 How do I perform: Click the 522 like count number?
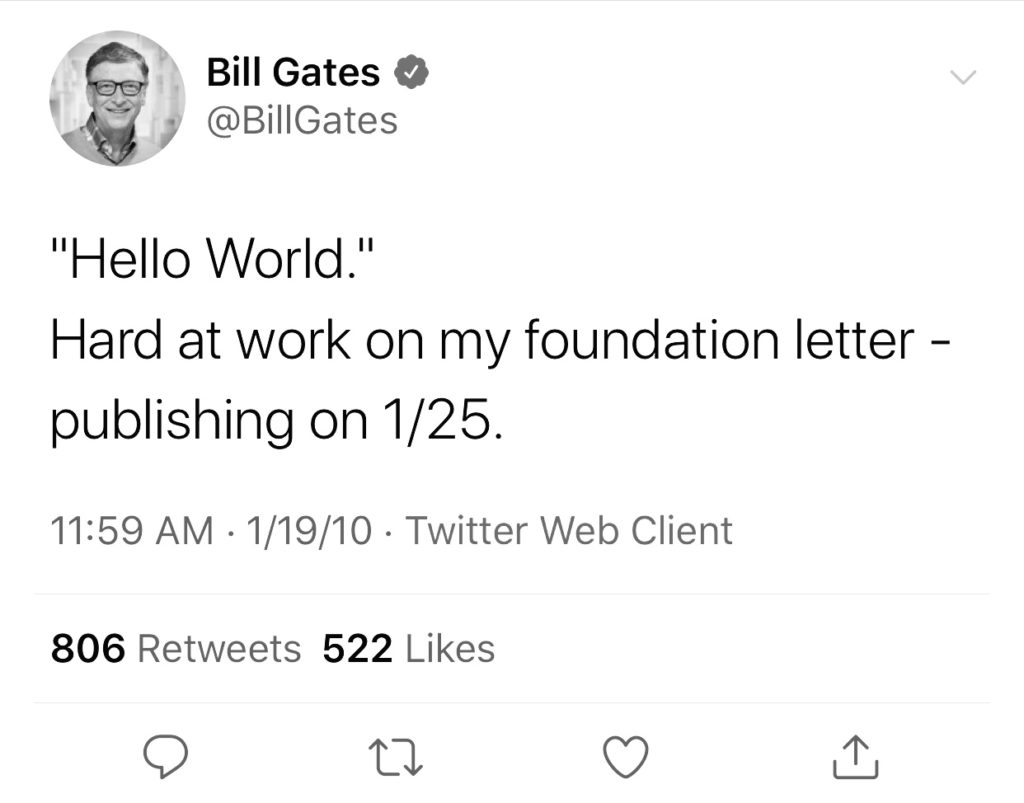[357, 649]
